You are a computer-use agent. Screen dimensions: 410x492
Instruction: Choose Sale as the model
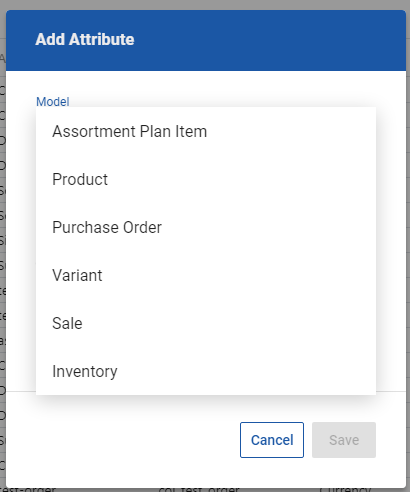pyautogui.click(x=206, y=323)
